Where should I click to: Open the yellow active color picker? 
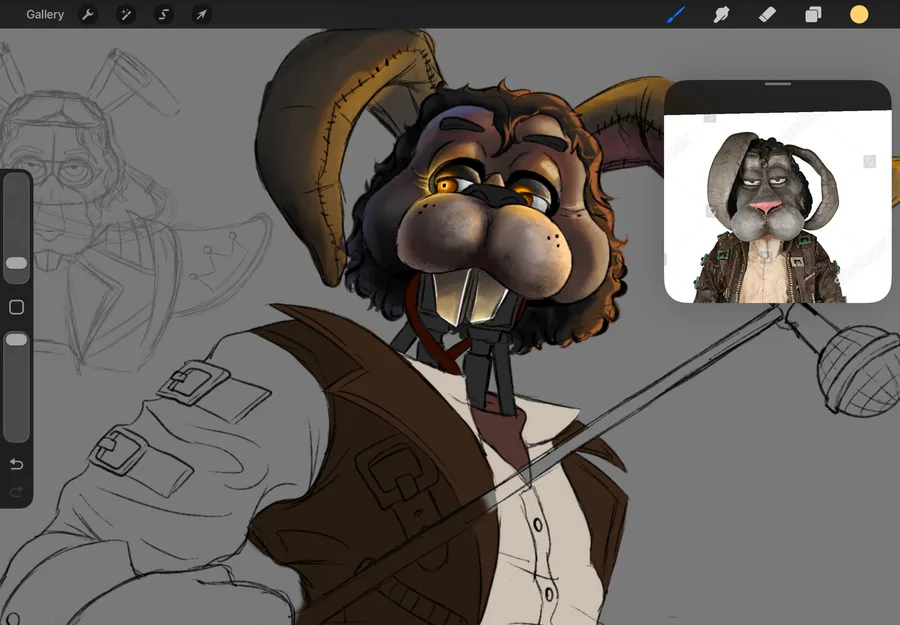pos(859,14)
